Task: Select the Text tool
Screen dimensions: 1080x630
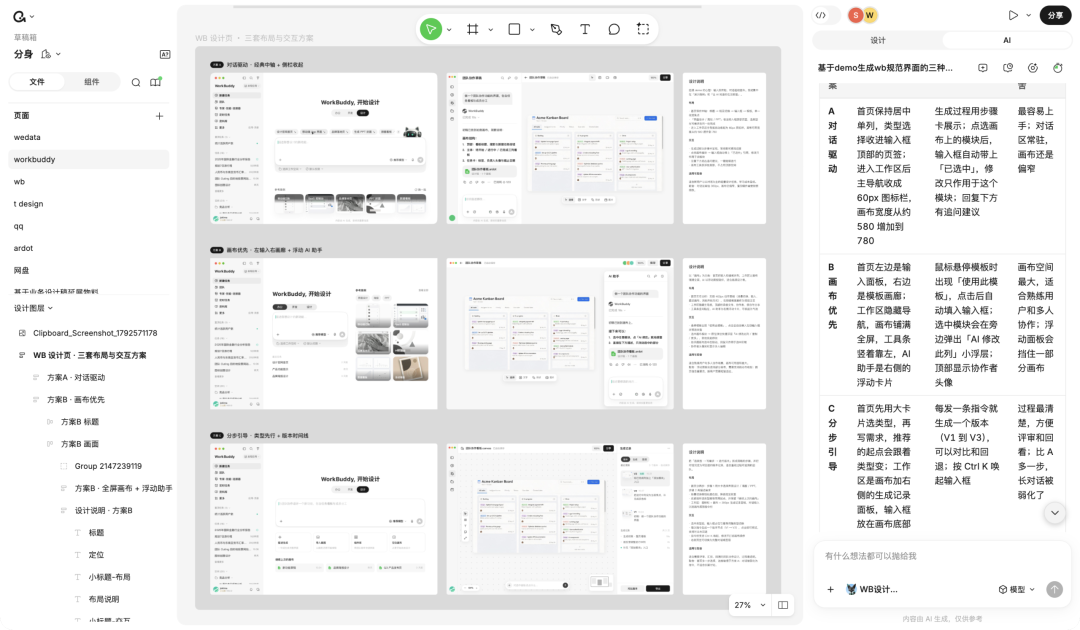Action: (585, 29)
